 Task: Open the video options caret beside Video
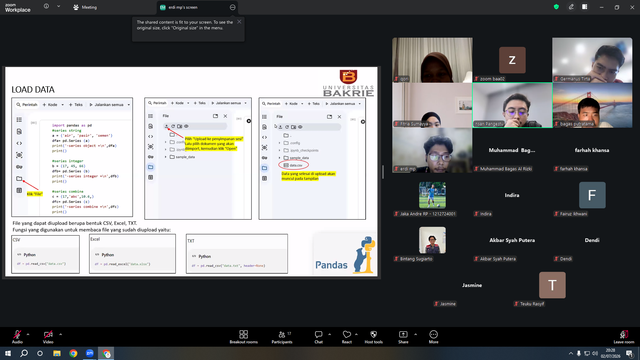60,334
